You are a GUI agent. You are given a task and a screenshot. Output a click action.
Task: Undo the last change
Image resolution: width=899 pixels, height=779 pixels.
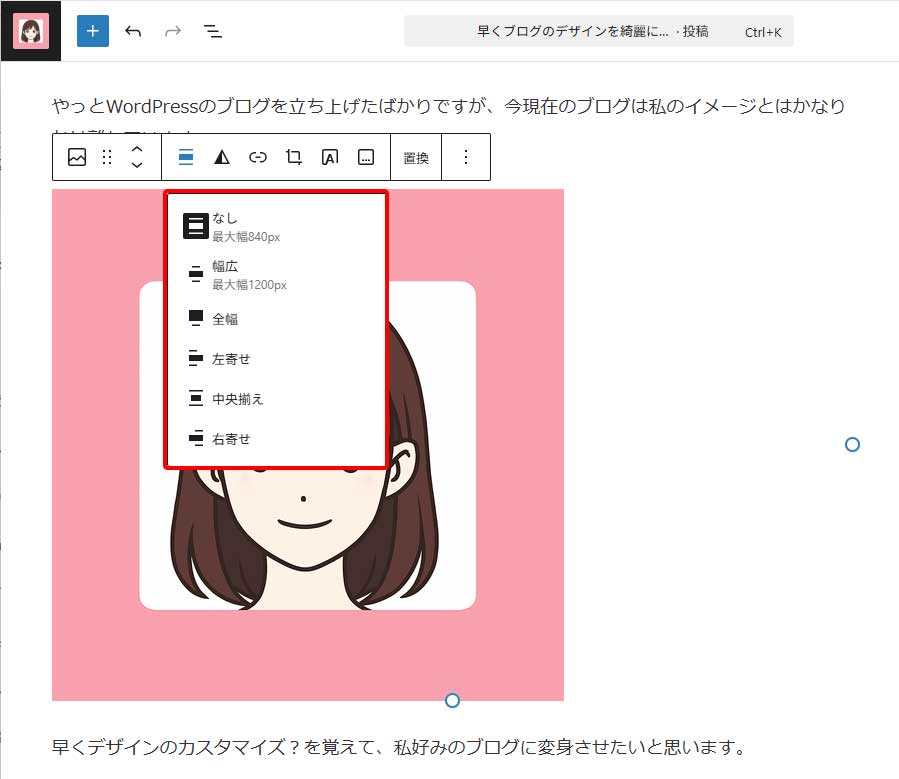pyautogui.click(x=133, y=31)
